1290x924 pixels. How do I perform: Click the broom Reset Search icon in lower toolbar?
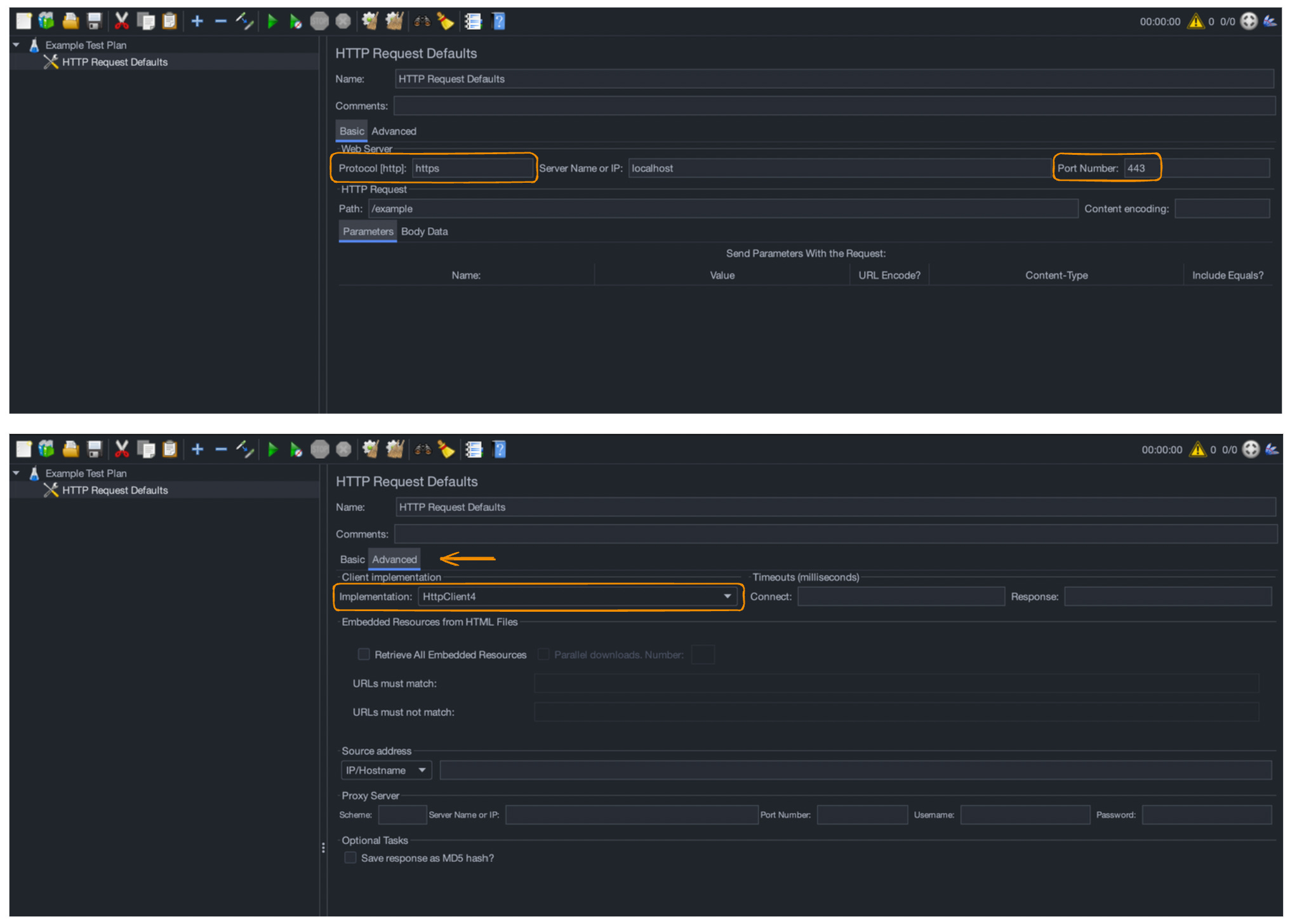click(446, 449)
